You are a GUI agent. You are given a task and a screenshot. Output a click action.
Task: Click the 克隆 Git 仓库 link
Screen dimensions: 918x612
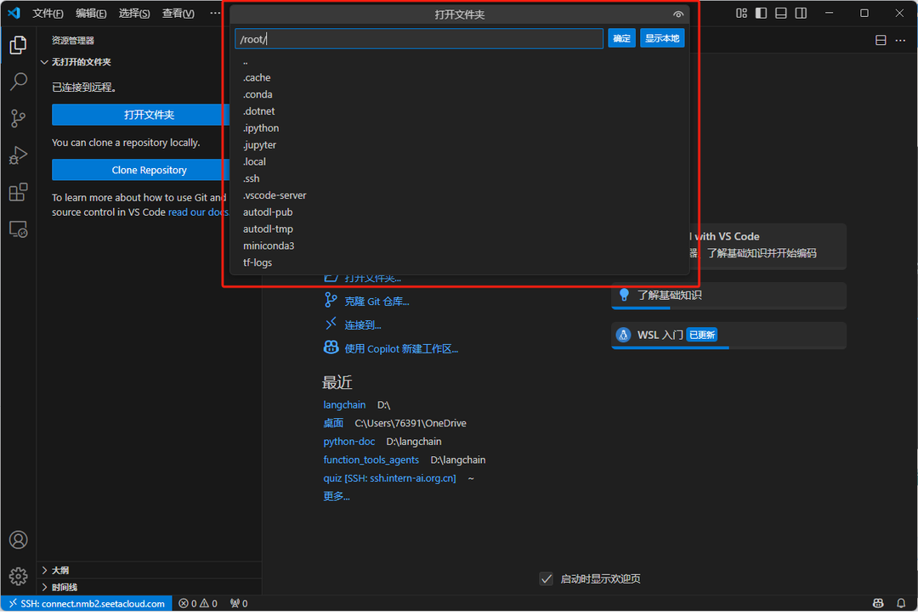point(376,301)
